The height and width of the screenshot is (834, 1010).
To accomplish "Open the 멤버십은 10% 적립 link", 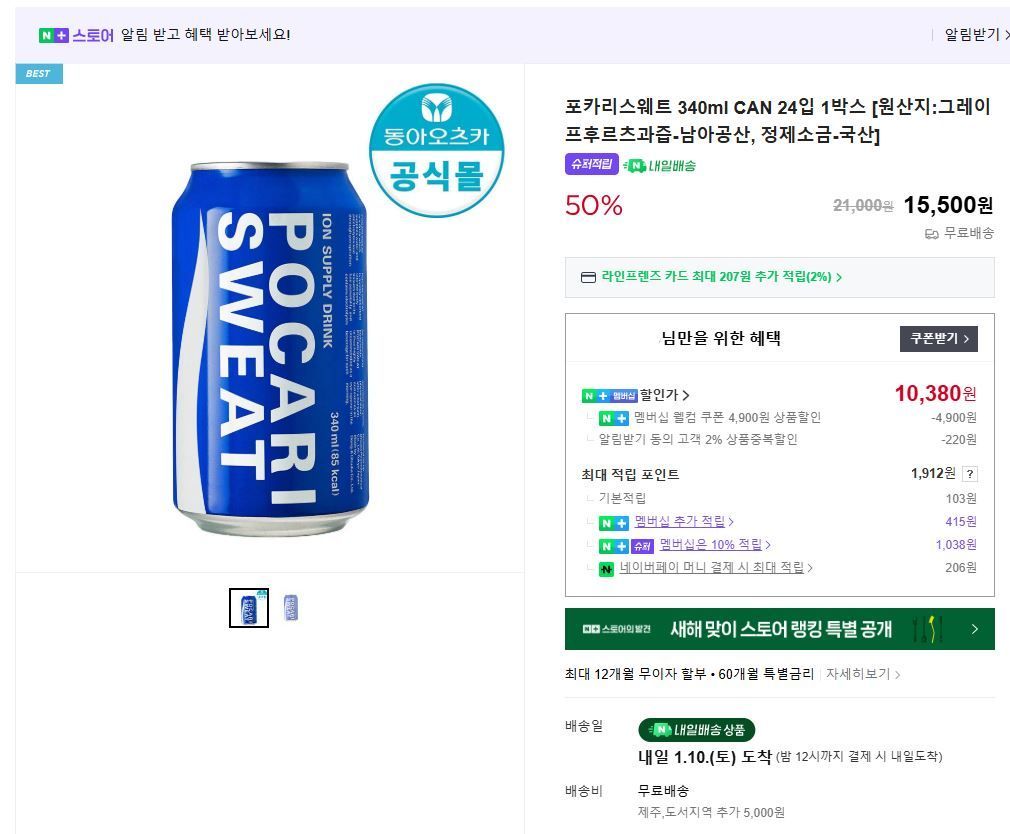I will pos(714,545).
